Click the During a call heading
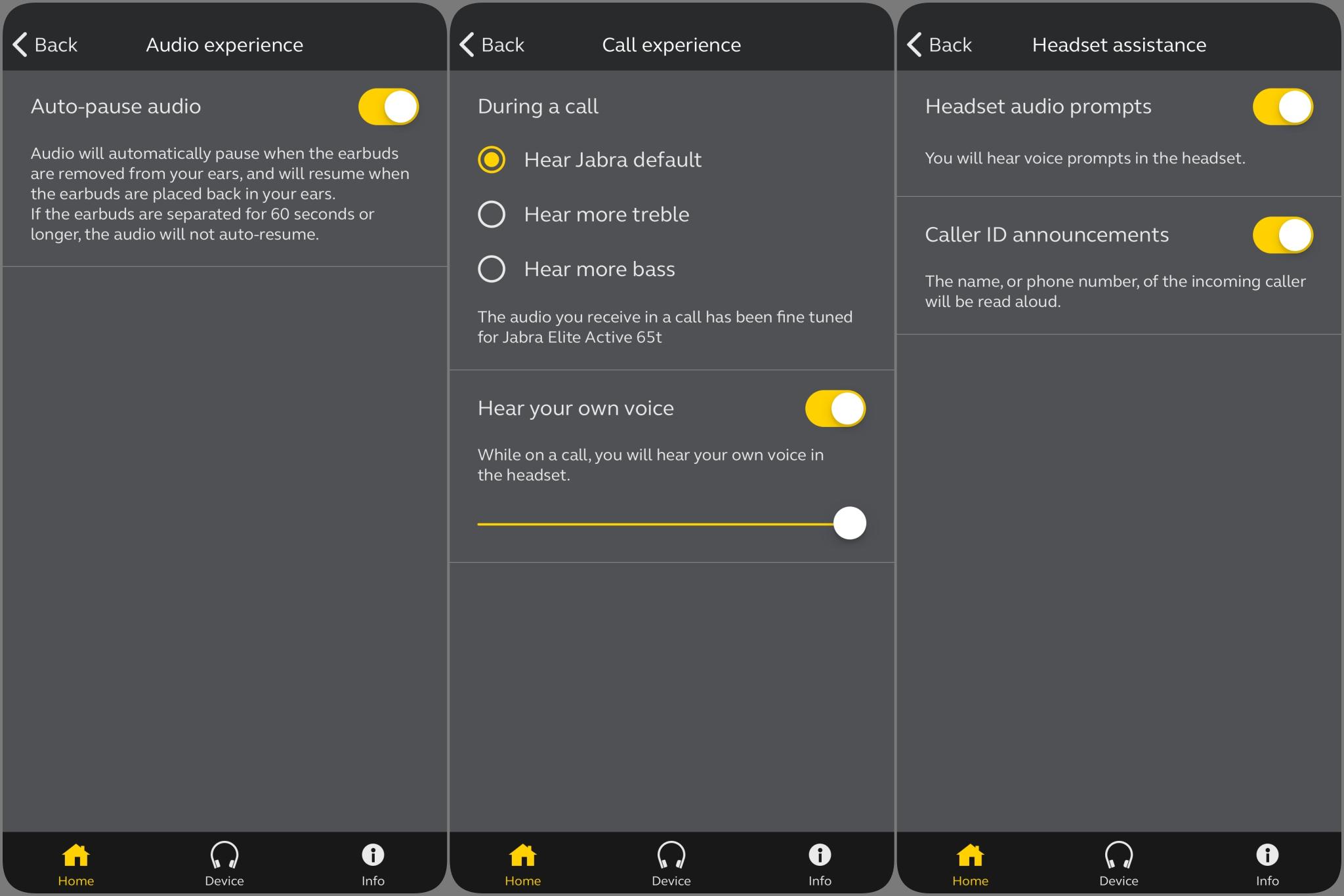The width and height of the screenshot is (1344, 896). [538, 106]
